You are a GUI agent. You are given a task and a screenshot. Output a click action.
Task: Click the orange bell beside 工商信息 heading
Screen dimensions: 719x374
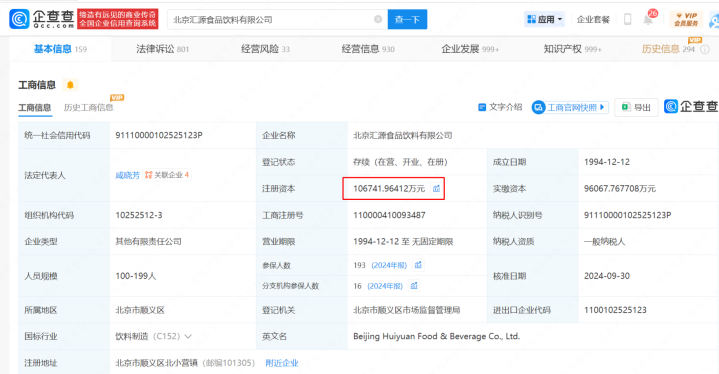(x=70, y=85)
